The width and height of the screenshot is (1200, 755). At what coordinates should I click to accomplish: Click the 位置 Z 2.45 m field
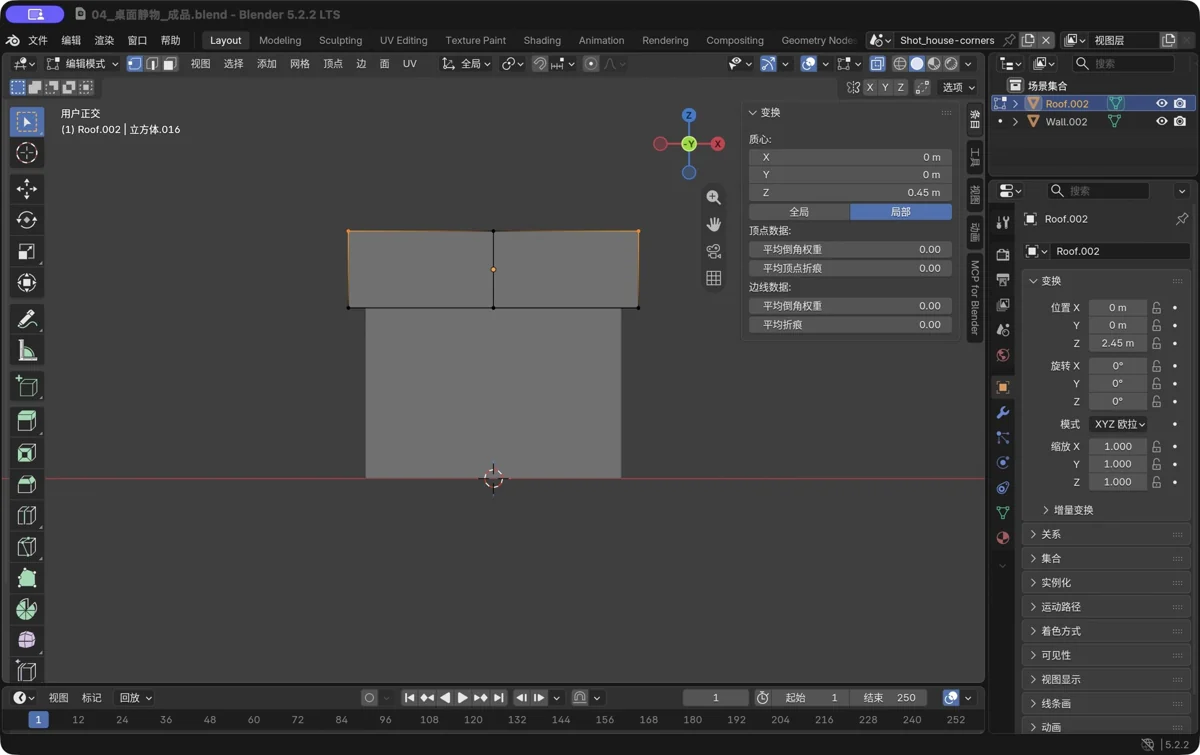tap(1117, 343)
